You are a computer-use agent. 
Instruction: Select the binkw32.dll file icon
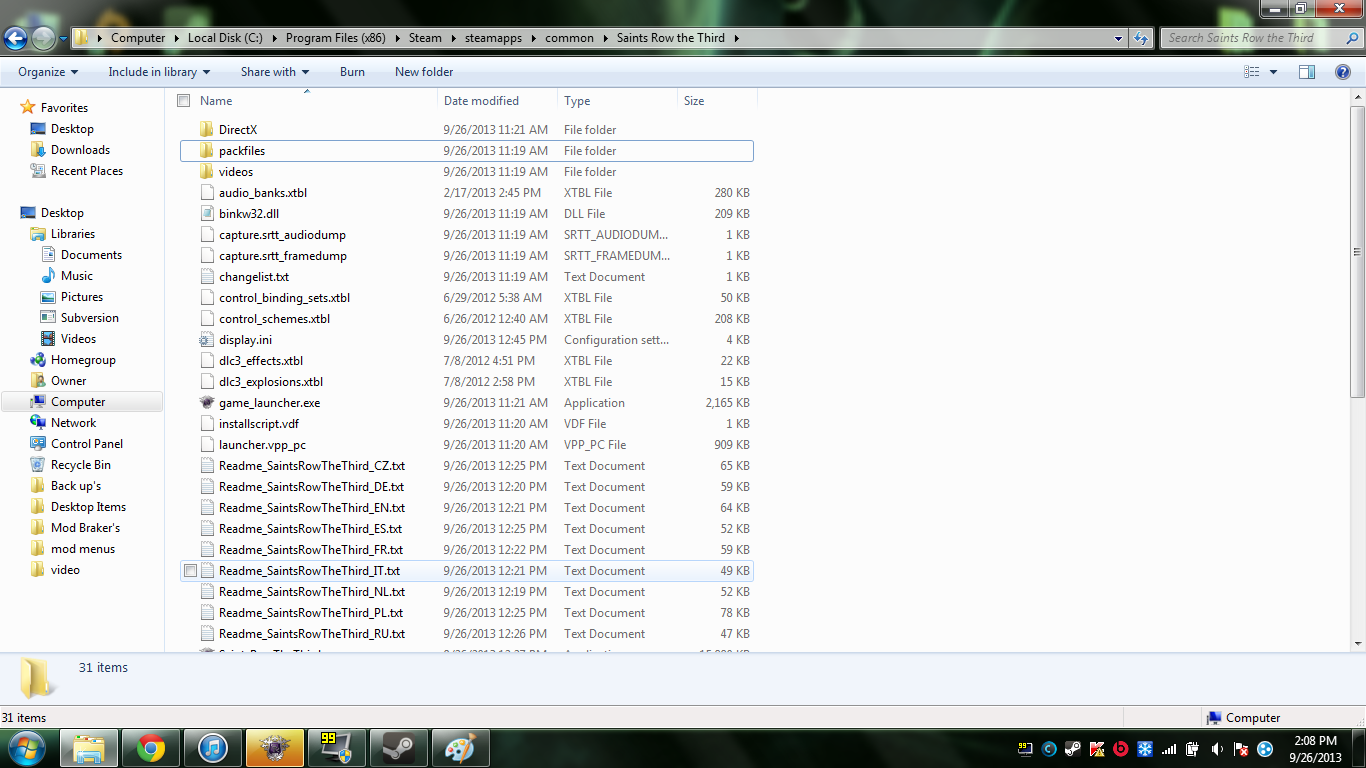pos(207,213)
